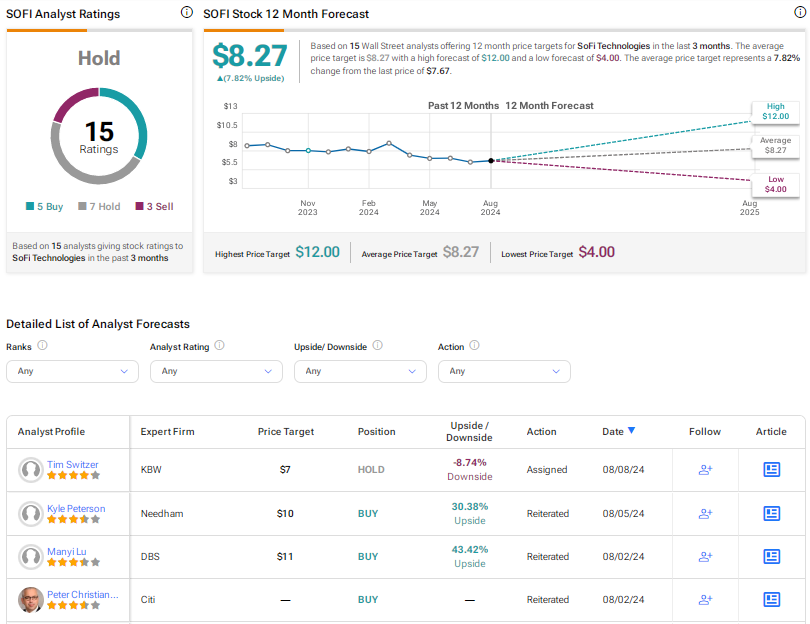This screenshot has width=810, height=624.
Task: Click the 43.42% Upside cell
Action: (x=470, y=556)
